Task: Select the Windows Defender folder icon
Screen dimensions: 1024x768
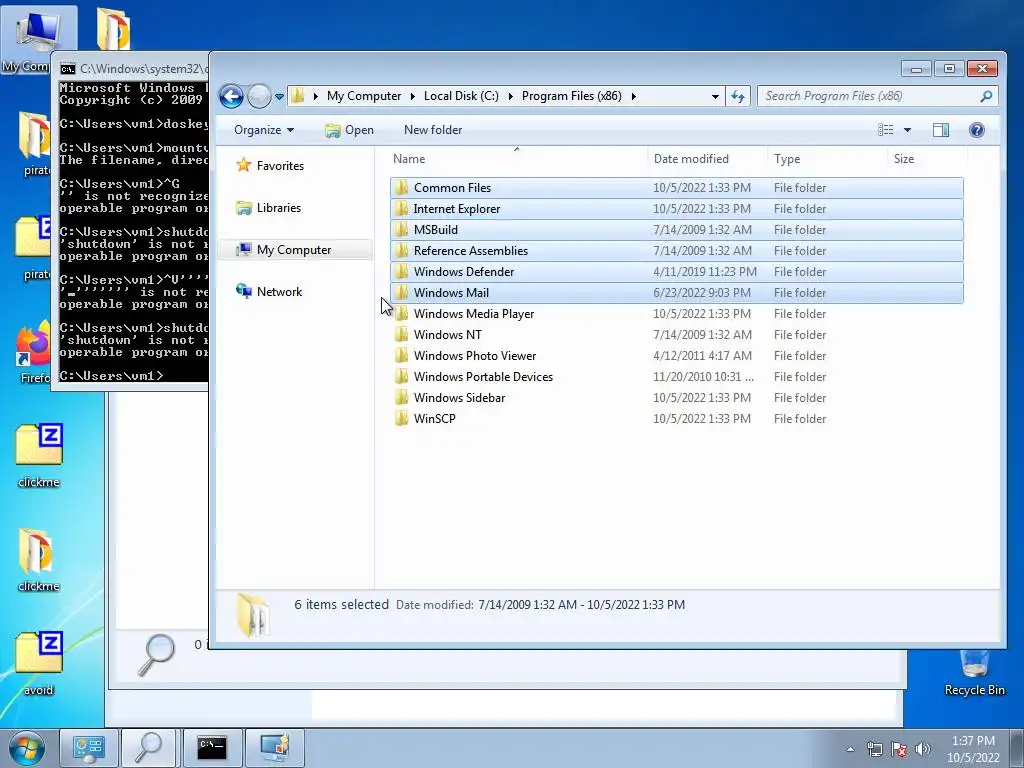Action: click(x=401, y=271)
